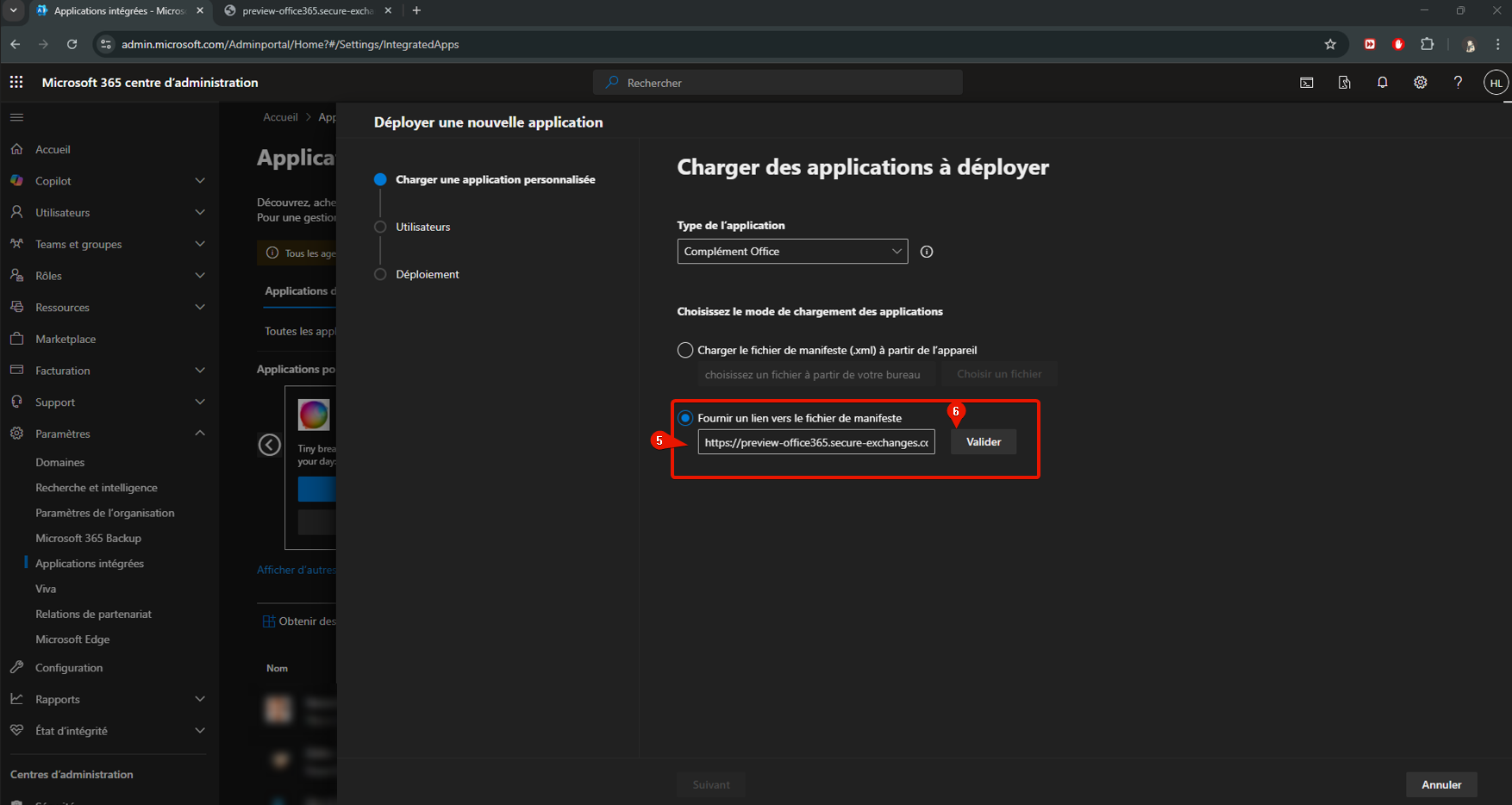Click the Rechercher search box
This screenshot has height=805, width=1512.
(778, 83)
